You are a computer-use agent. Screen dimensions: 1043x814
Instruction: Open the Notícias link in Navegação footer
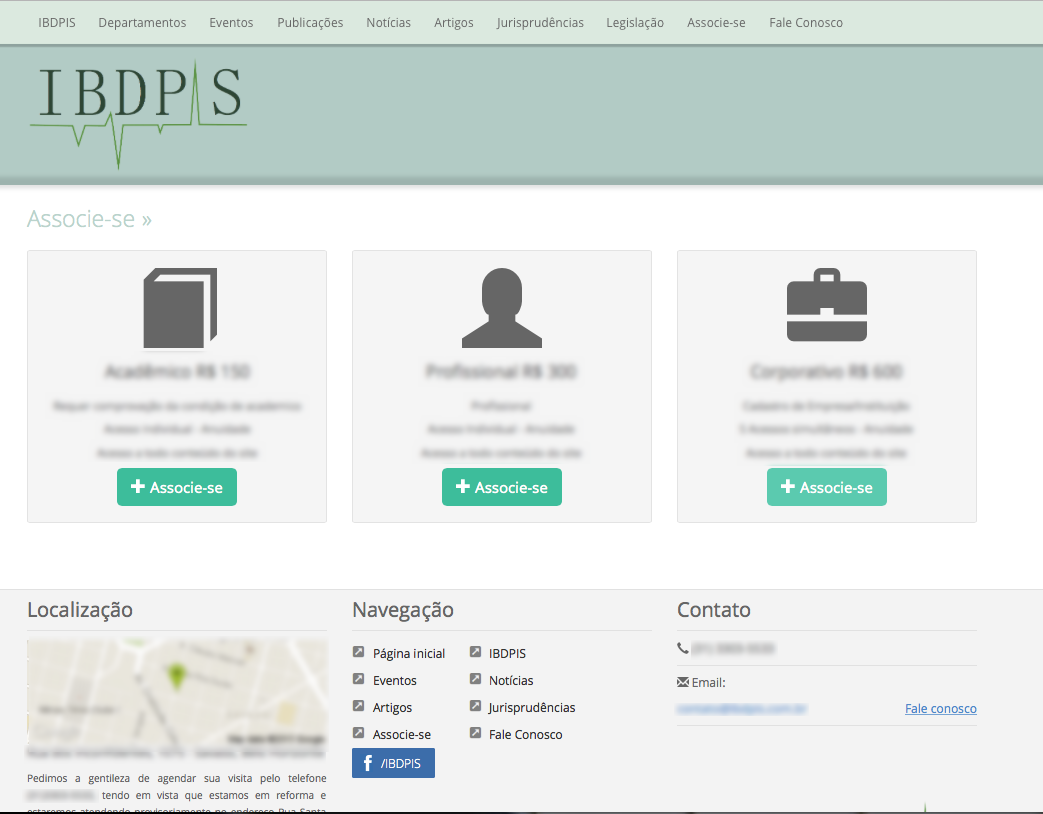[511, 680]
